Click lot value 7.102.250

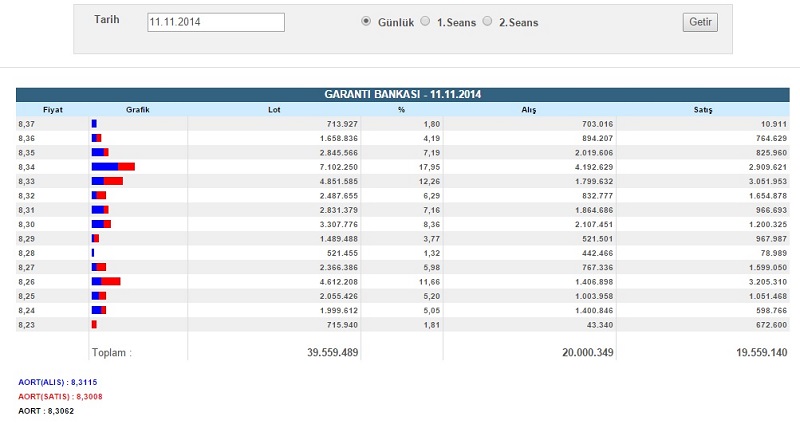pyautogui.click(x=339, y=167)
